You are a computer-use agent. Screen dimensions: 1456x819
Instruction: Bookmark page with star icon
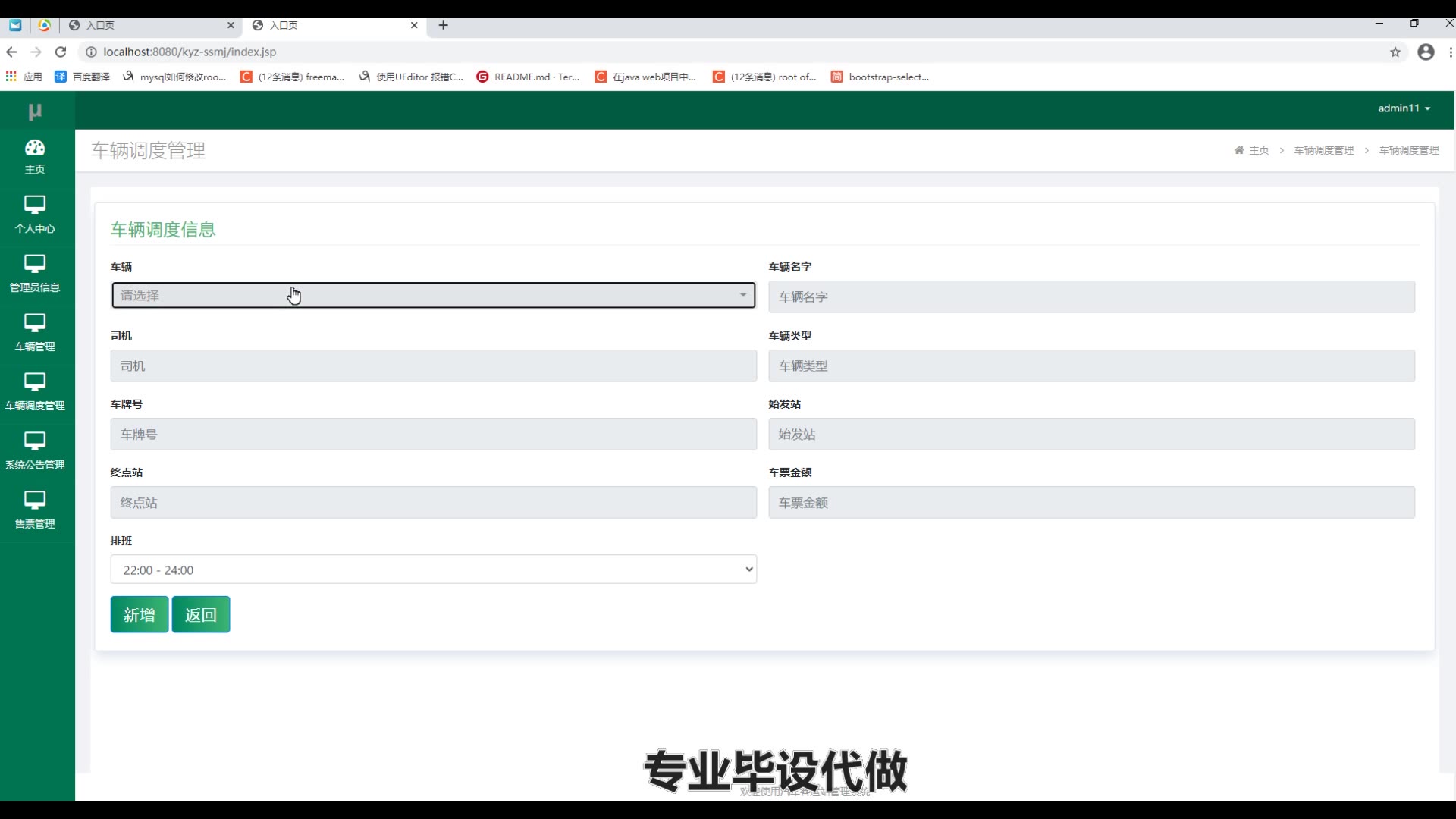point(1395,52)
